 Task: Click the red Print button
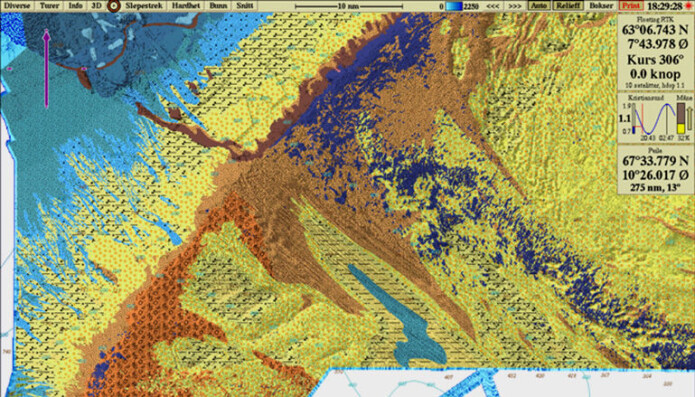[x=630, y=6]
